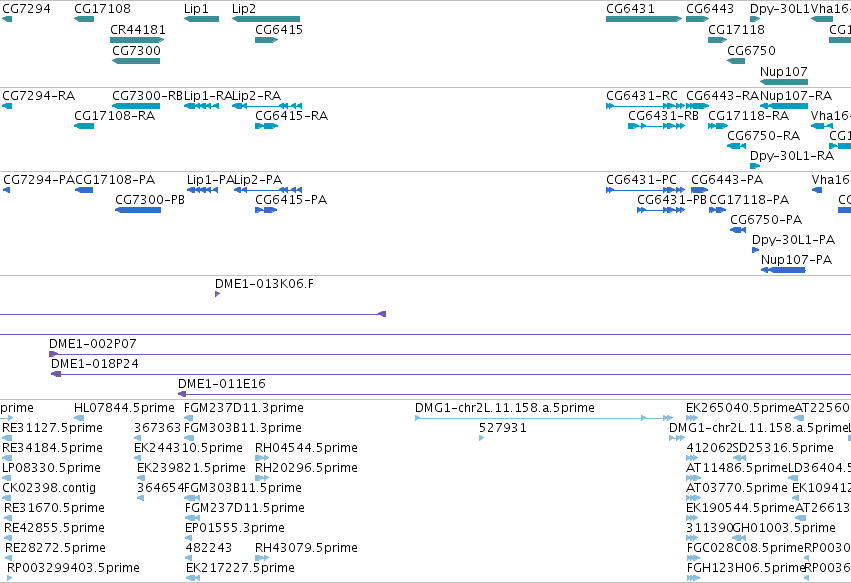The height and width of the screenshot is (583, 851).
Task: Open the CG6431-PC protein label
Action: click(x=642, y=180)
